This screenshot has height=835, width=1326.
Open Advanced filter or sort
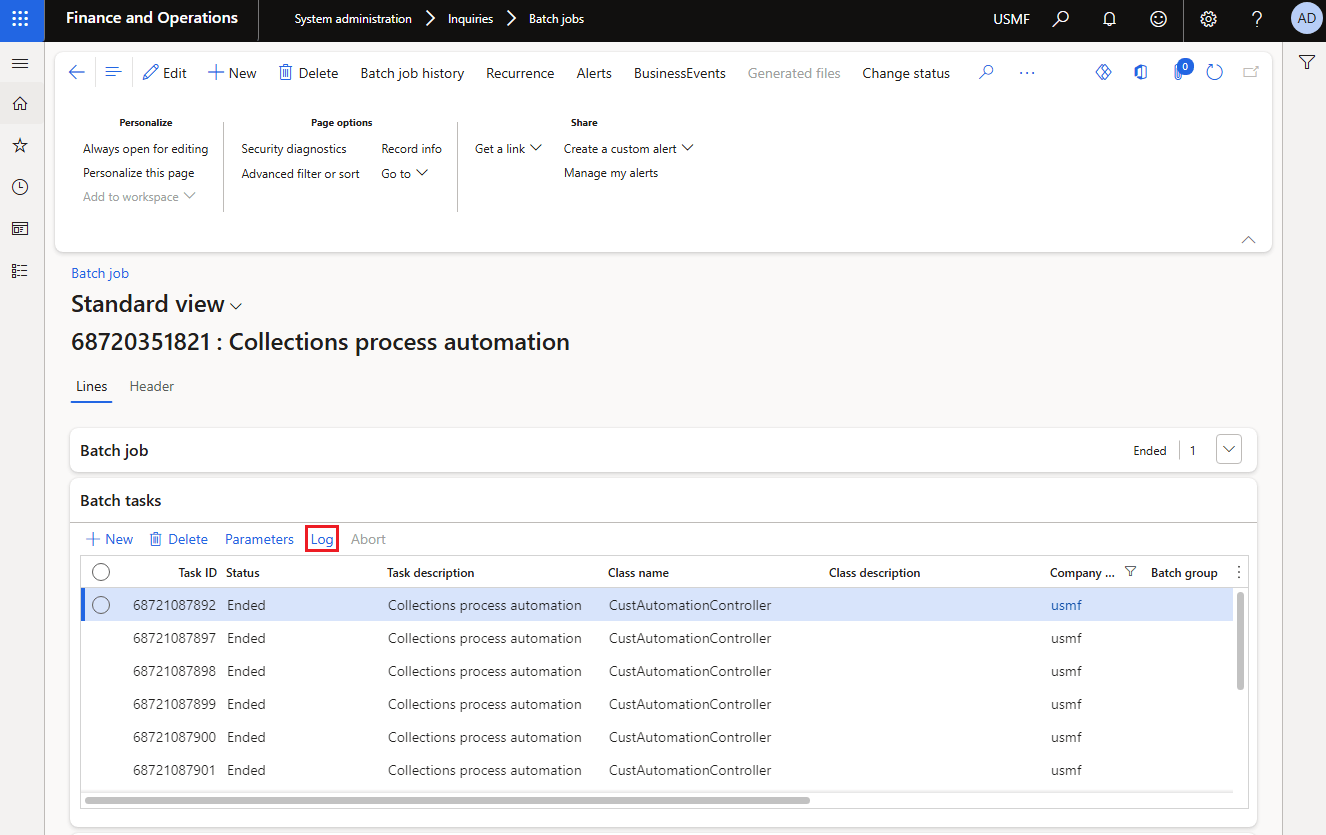[301, 173]
